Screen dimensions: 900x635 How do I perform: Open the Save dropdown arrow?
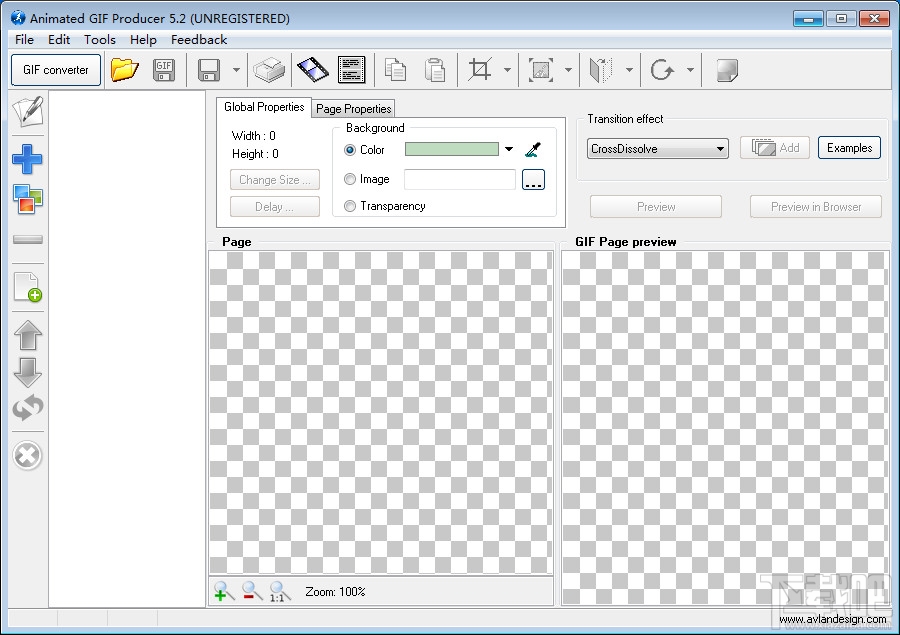236,70
